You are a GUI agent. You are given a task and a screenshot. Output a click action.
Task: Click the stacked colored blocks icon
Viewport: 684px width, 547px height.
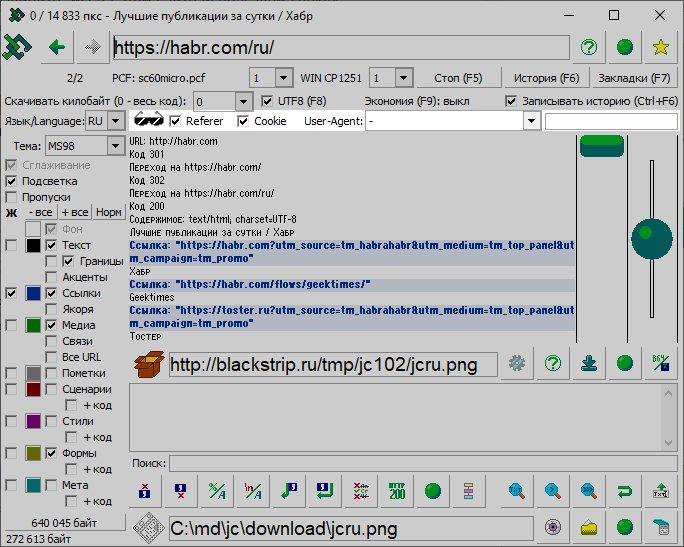[469, 491]
